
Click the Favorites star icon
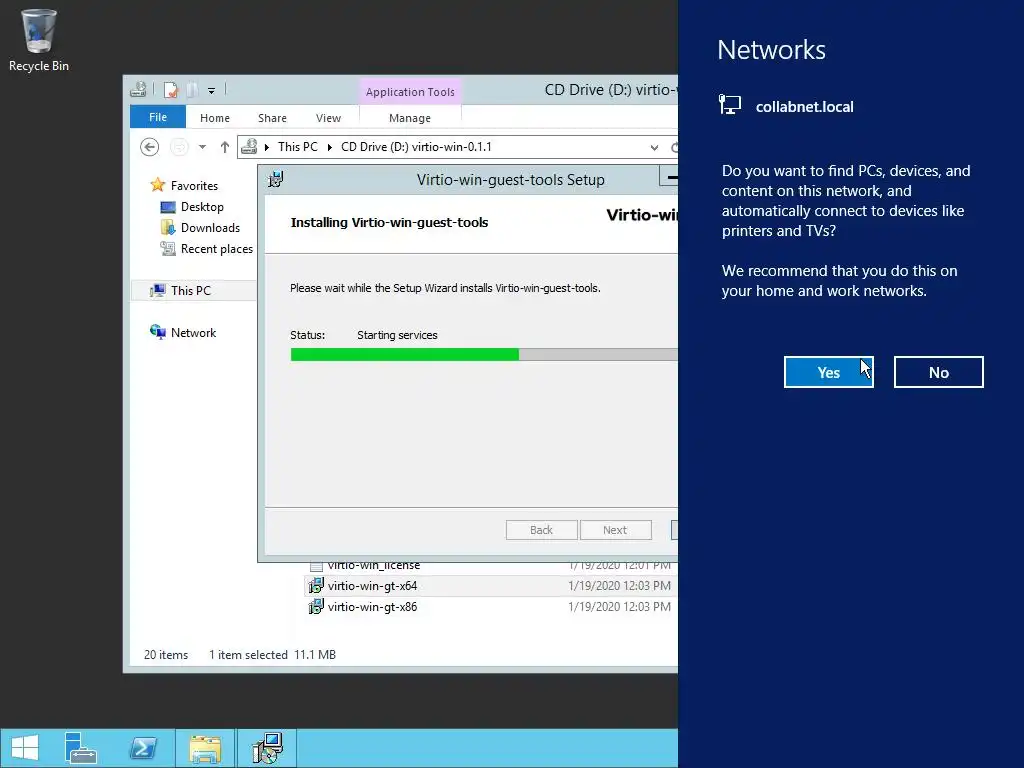(x=157, y=185)
